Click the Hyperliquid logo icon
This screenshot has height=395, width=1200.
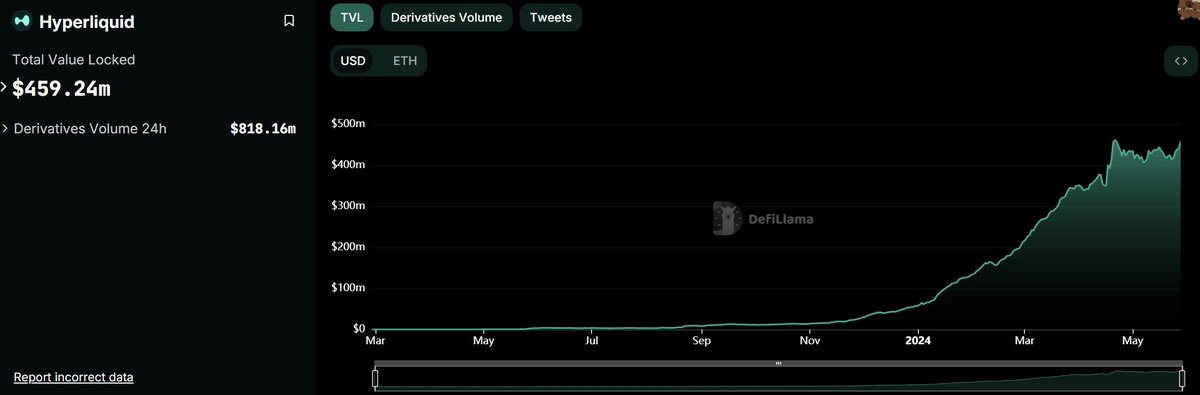click(x=21, y=21)
